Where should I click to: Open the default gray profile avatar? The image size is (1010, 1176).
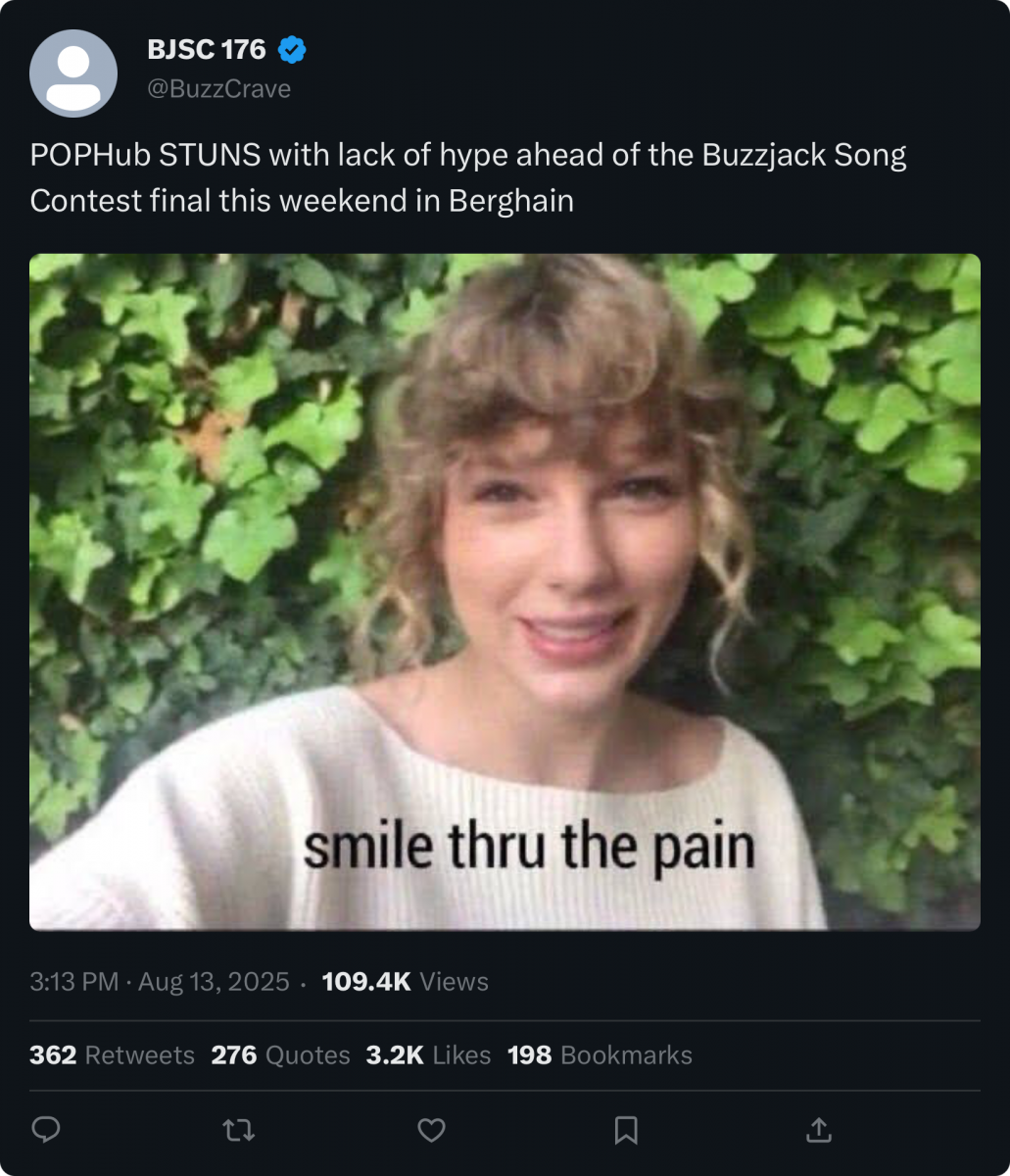point(73,73)
